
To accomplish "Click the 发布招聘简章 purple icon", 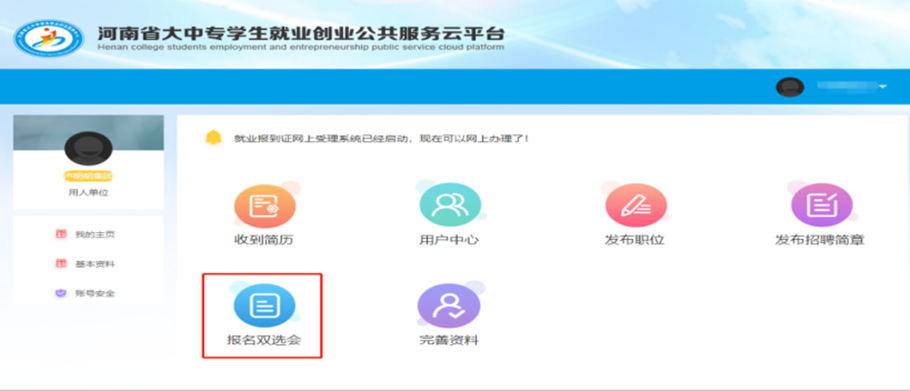I will point(822,205).
